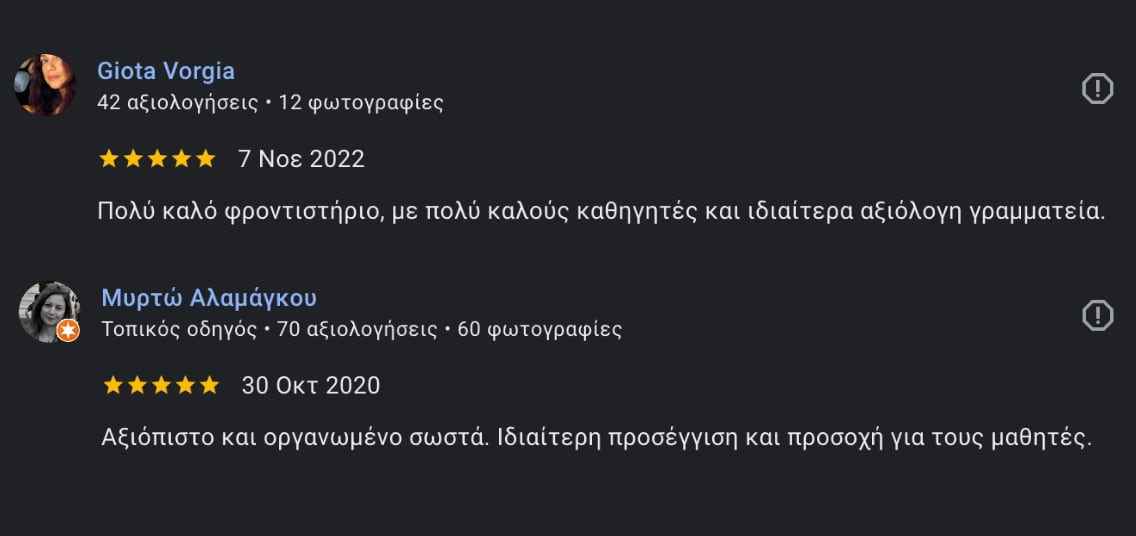
Task: Click the 7 Νοε 2022 review date
Action: click(301, 159)
